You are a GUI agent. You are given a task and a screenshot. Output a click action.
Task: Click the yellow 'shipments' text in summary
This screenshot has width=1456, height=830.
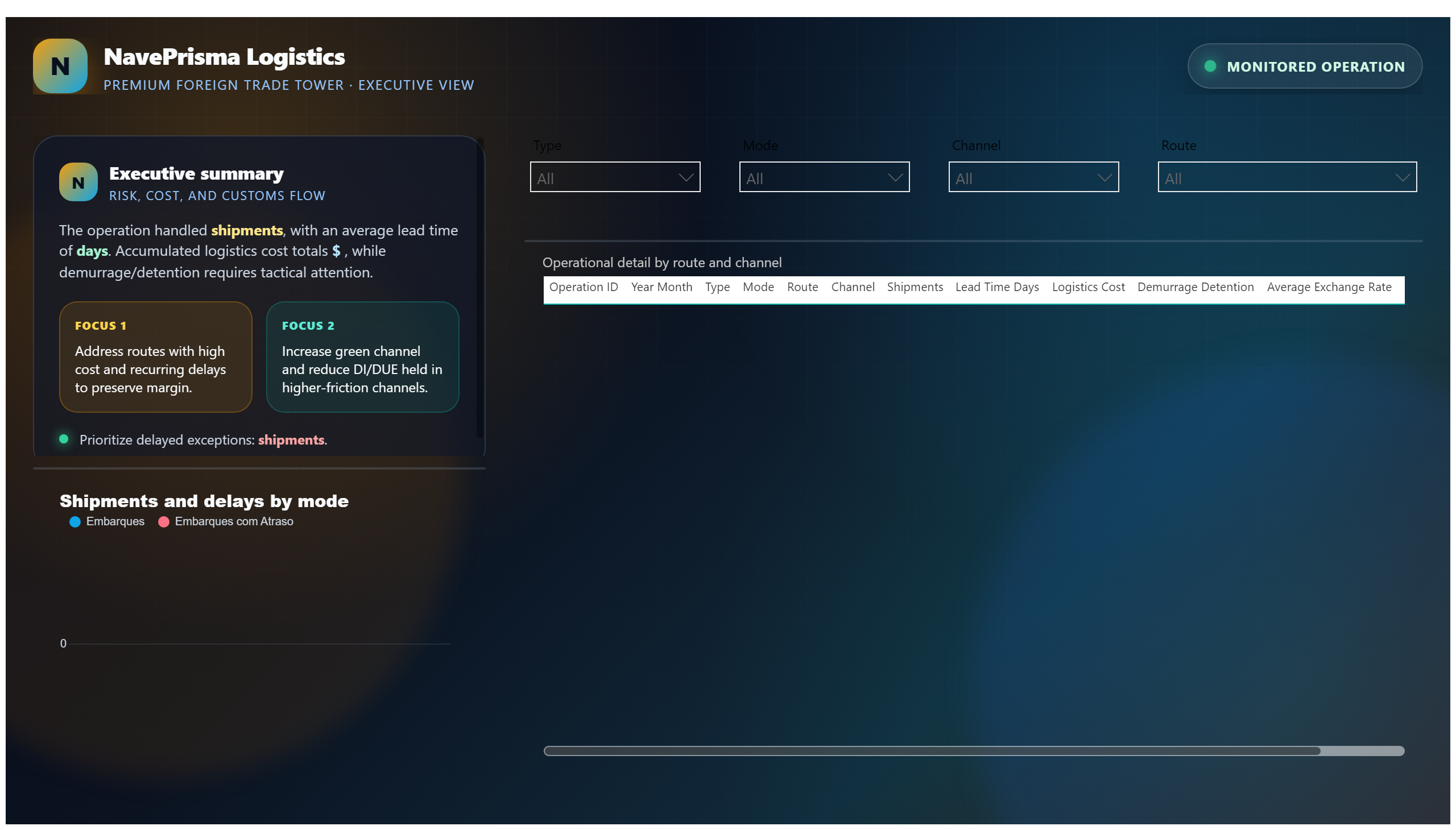click(x=247, y=230)
